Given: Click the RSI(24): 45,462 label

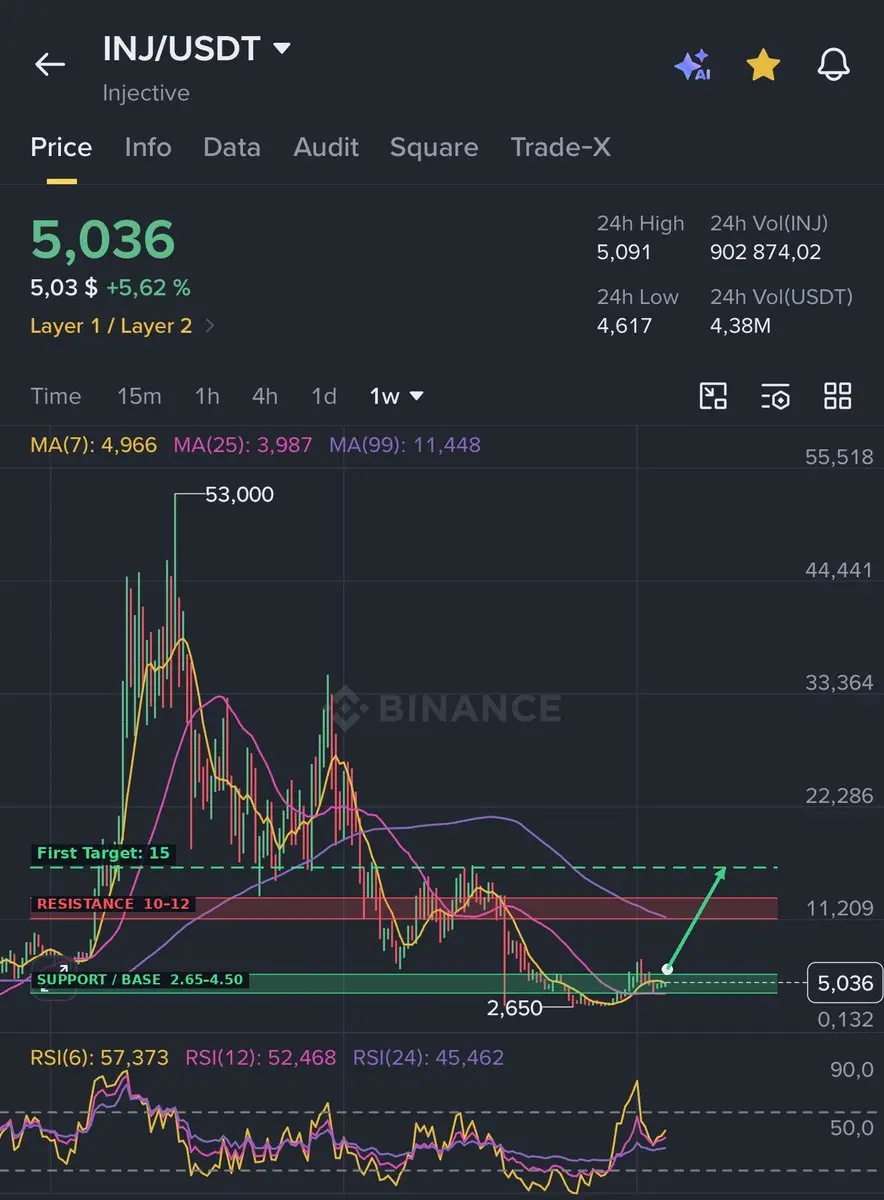Looking at the screenshot, I should click(428, 1057).
